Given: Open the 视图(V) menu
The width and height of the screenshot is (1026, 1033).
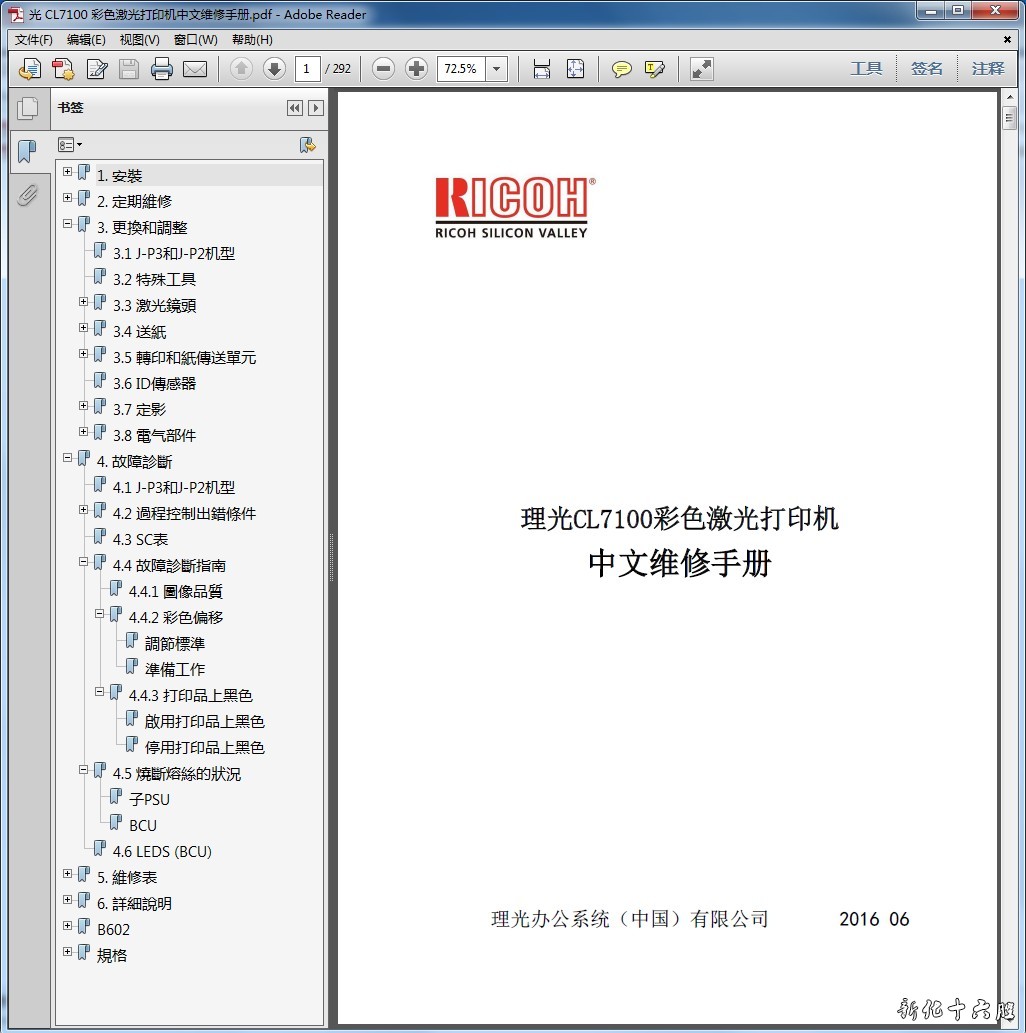Looking at the screenshot, I should point(139,40).
